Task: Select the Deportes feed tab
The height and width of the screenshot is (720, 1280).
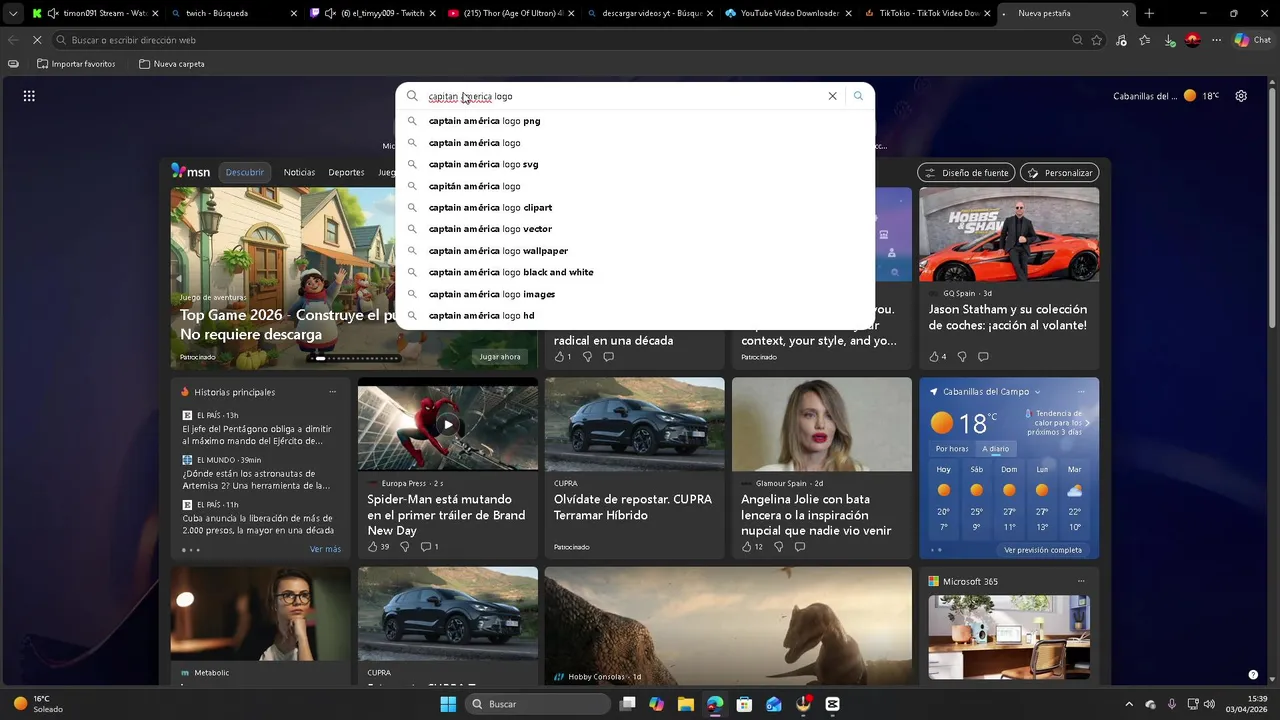Action: pos(346,172)
